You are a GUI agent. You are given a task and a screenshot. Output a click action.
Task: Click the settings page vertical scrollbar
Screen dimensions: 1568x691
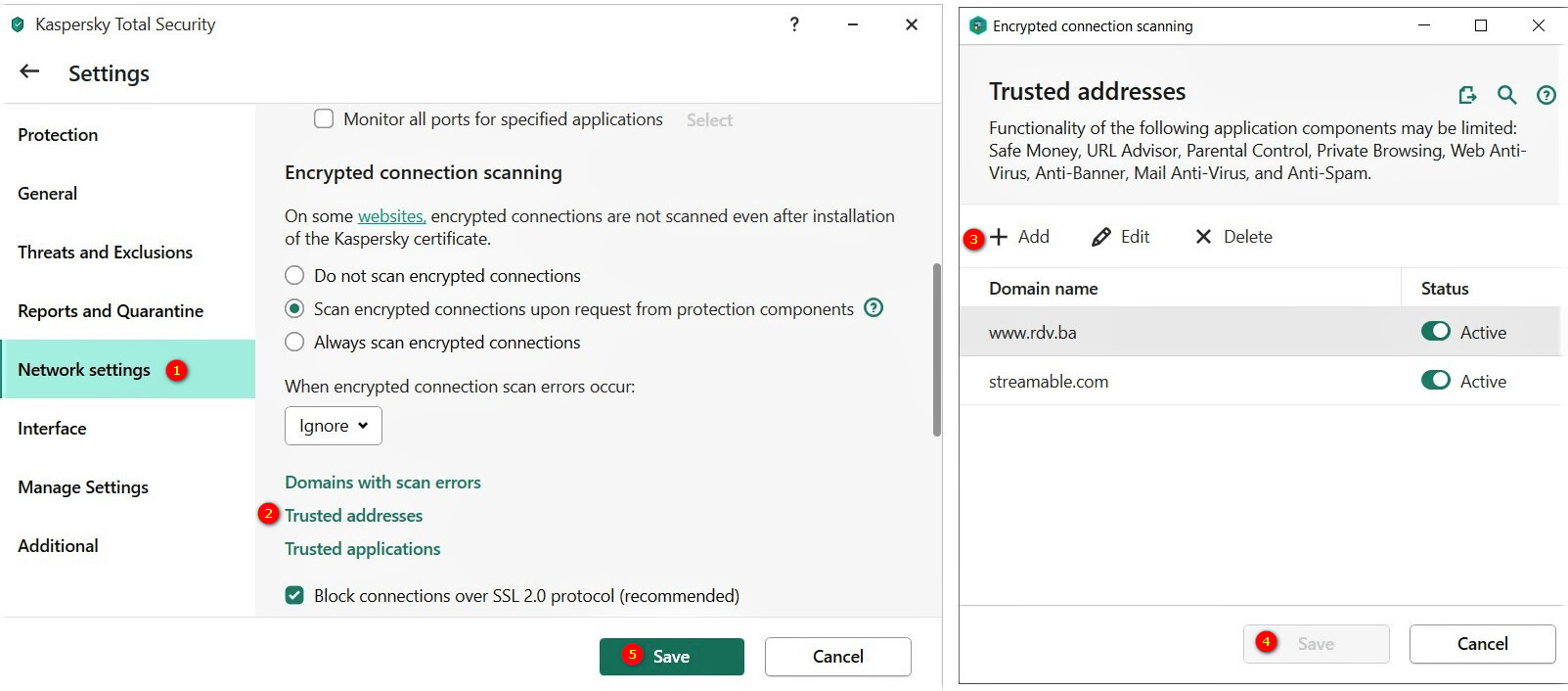coord(937,349)
